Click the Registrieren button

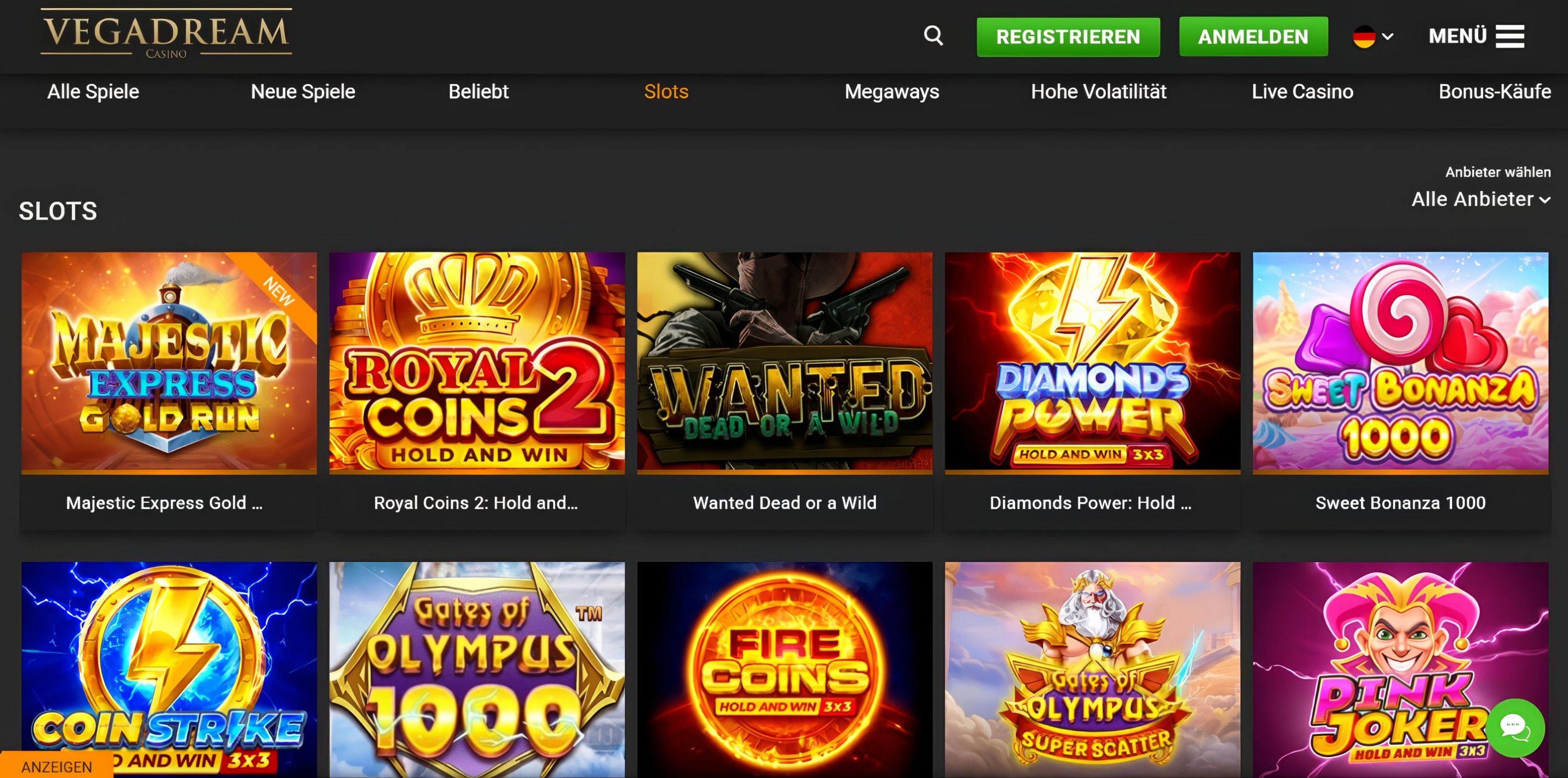click(1068, 36)
